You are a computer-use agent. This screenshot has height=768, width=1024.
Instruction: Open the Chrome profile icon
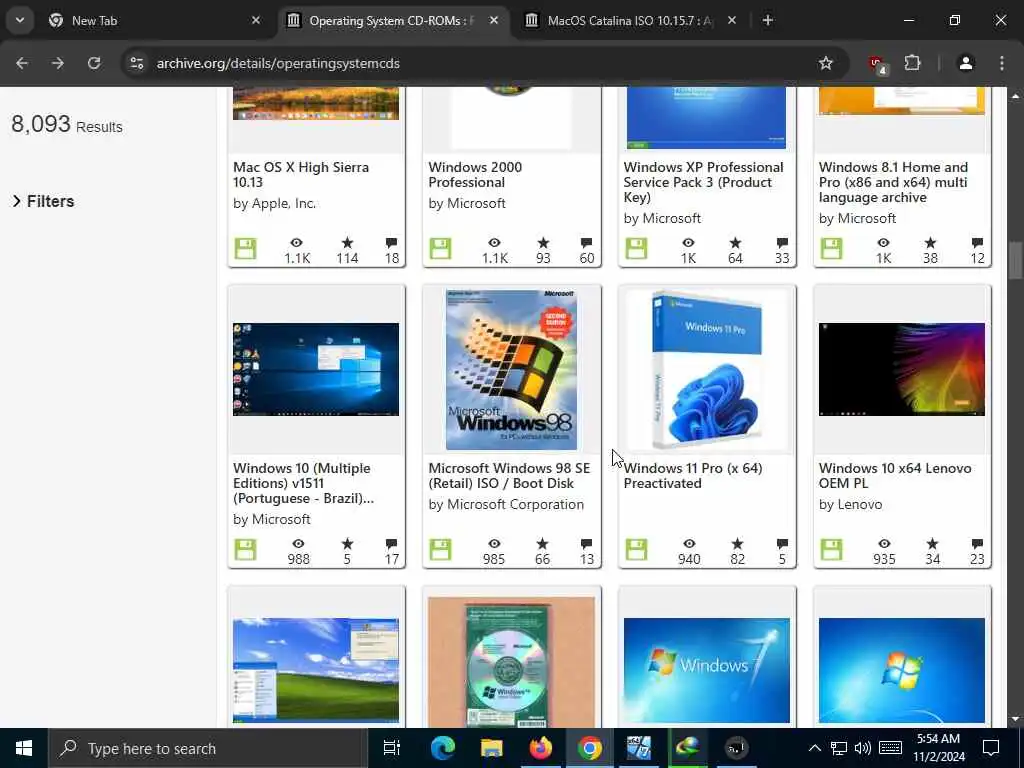(966, 63)
